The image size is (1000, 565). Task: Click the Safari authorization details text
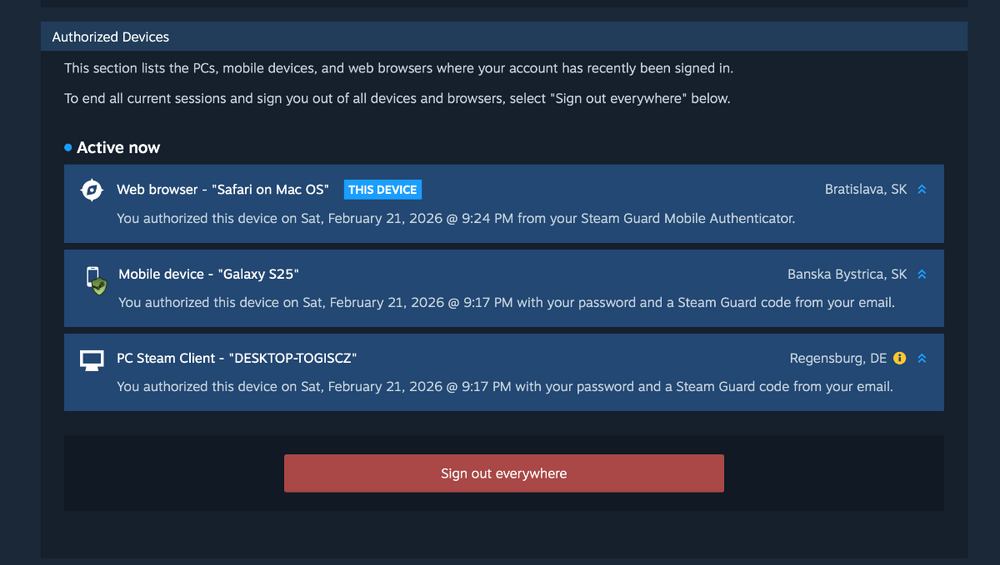click(x=456, y=218)
